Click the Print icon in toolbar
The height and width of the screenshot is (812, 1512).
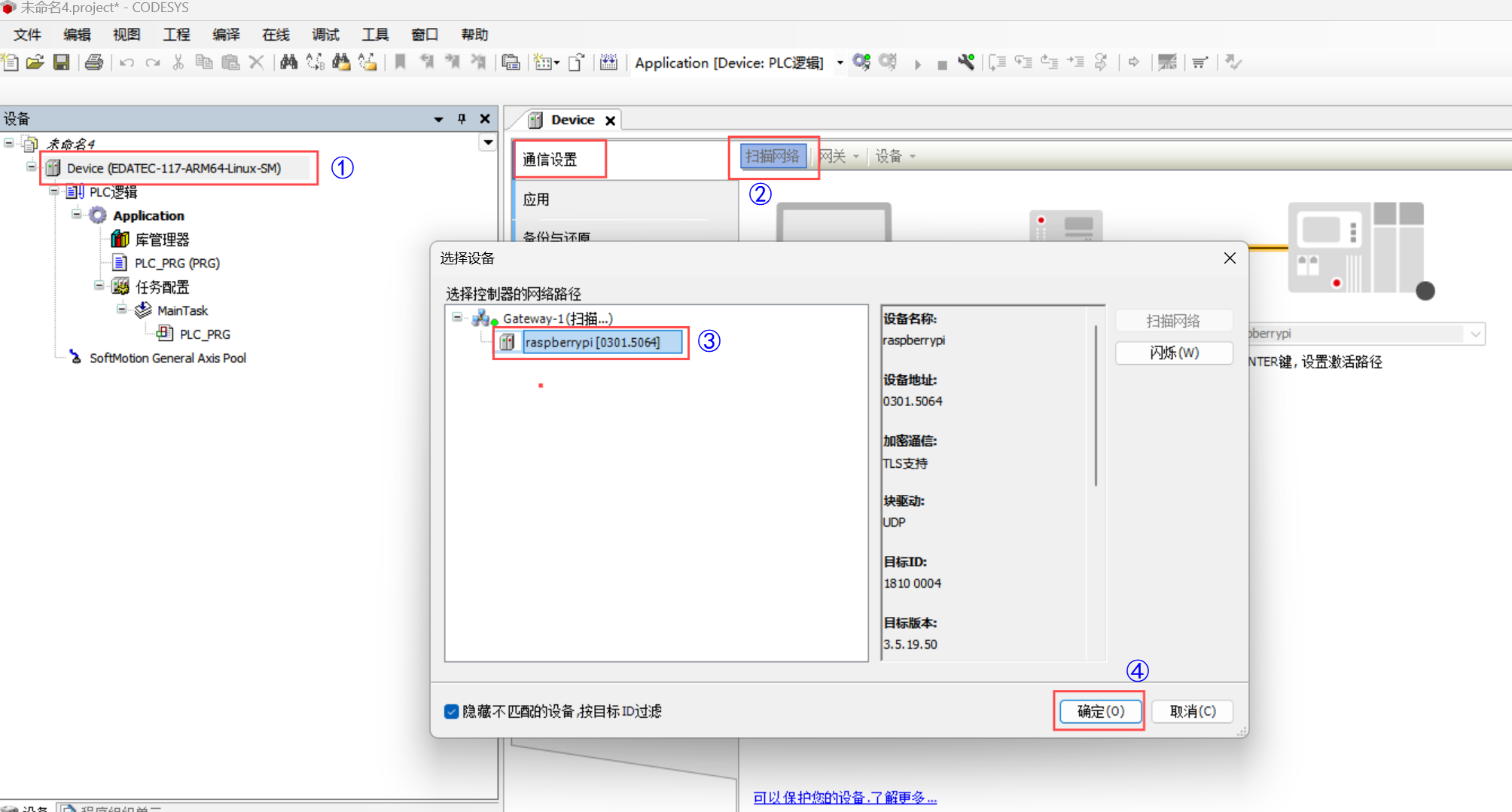[x=94, y=63]
